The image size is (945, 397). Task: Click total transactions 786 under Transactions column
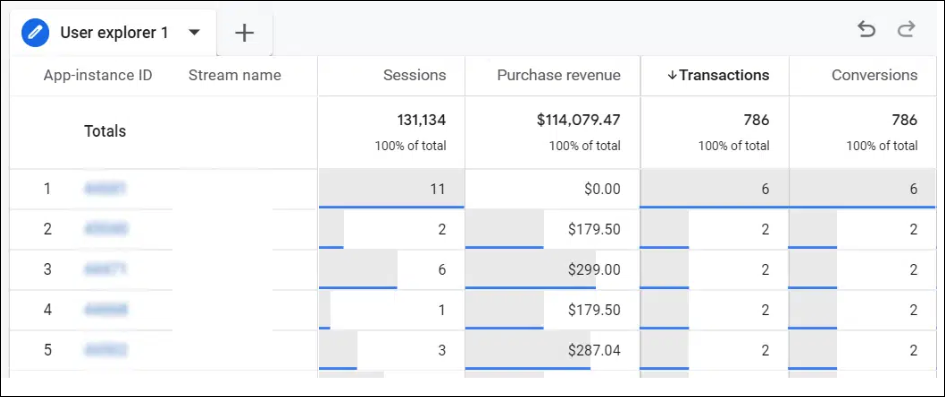coord(756,120)
